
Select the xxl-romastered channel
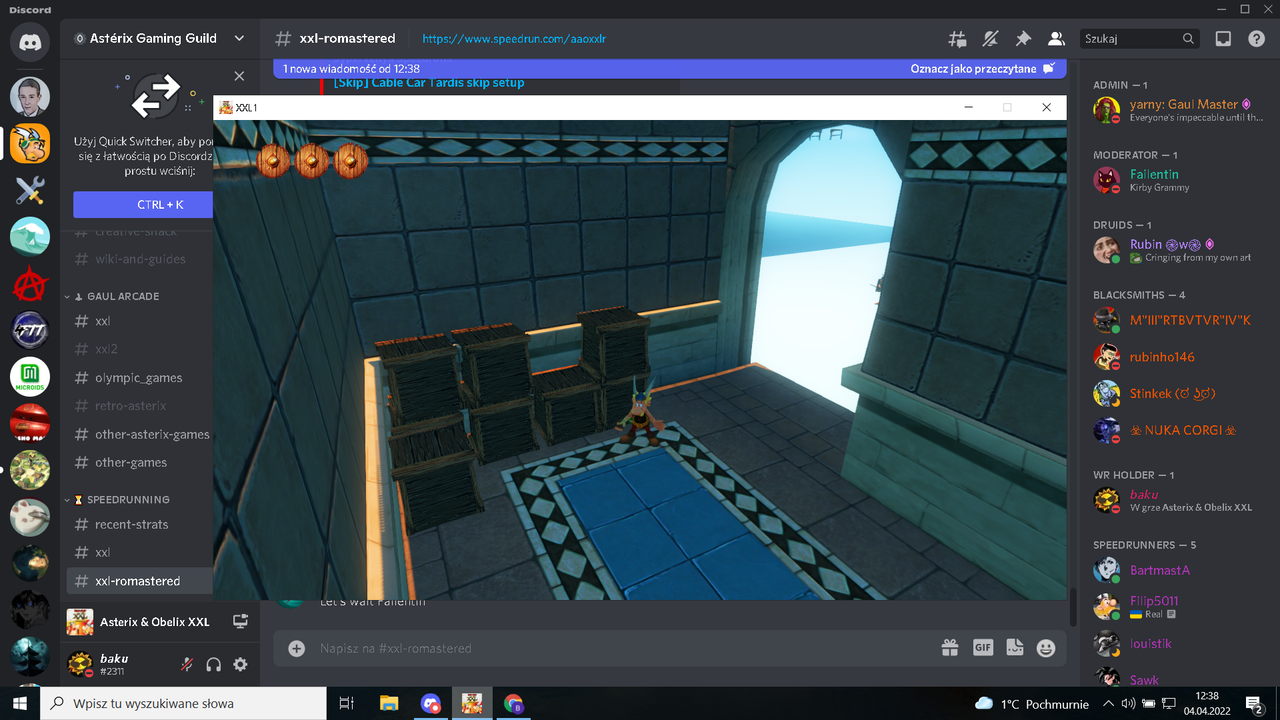(139, 581)
